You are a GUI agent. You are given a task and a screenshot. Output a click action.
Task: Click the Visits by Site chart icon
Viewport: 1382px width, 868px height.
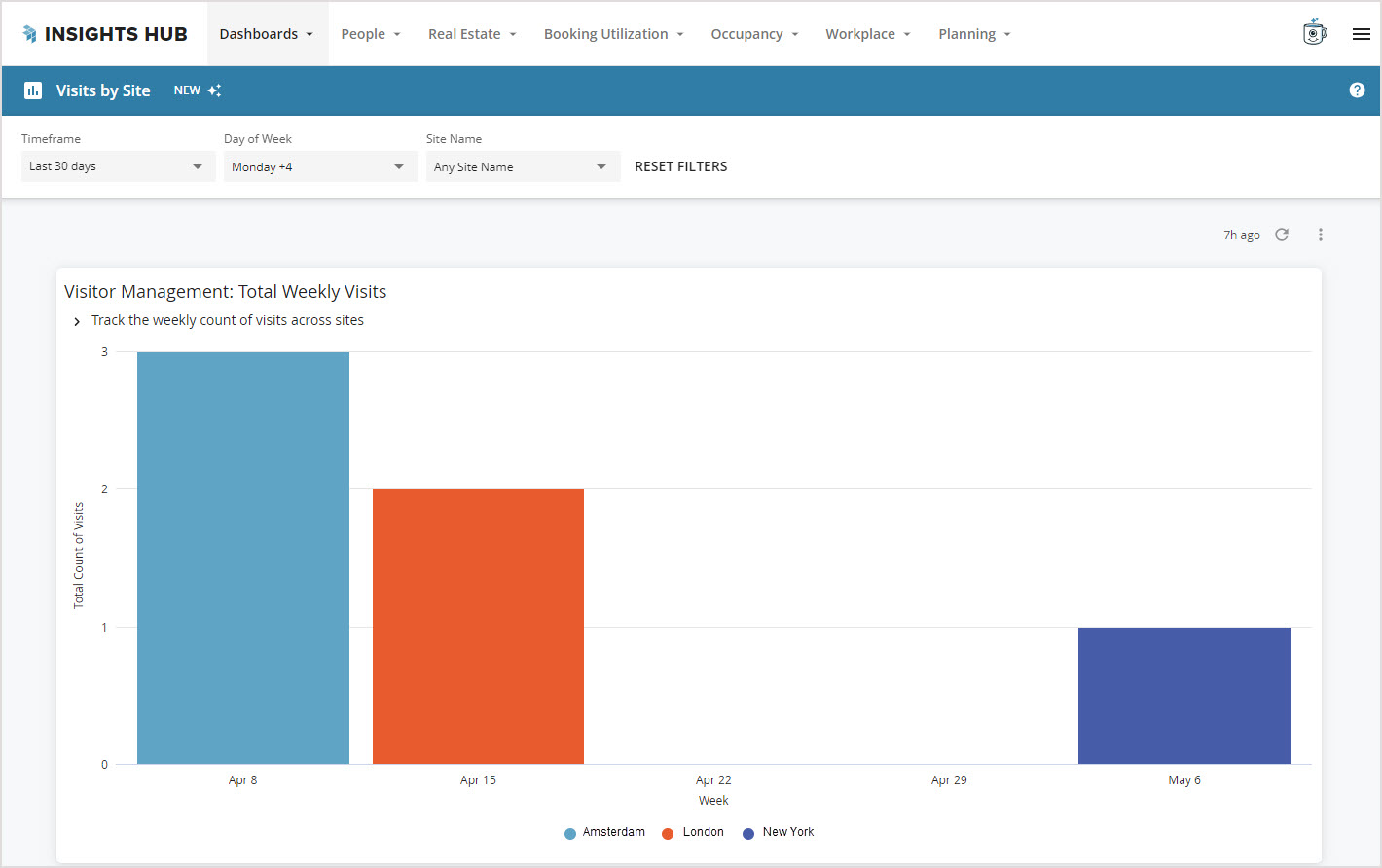(x=33, y=90)
